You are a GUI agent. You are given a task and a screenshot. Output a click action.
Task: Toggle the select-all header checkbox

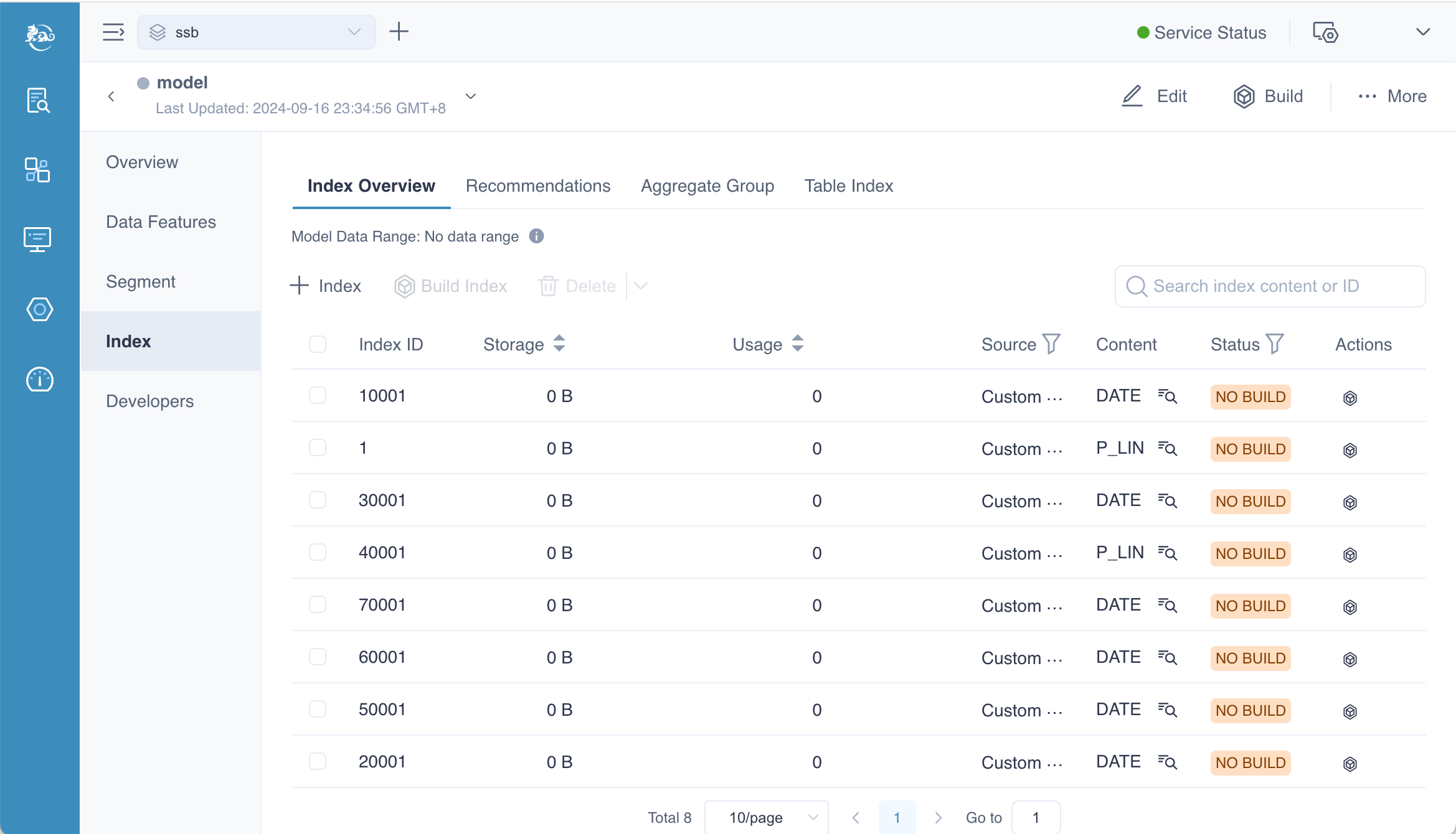318,344
